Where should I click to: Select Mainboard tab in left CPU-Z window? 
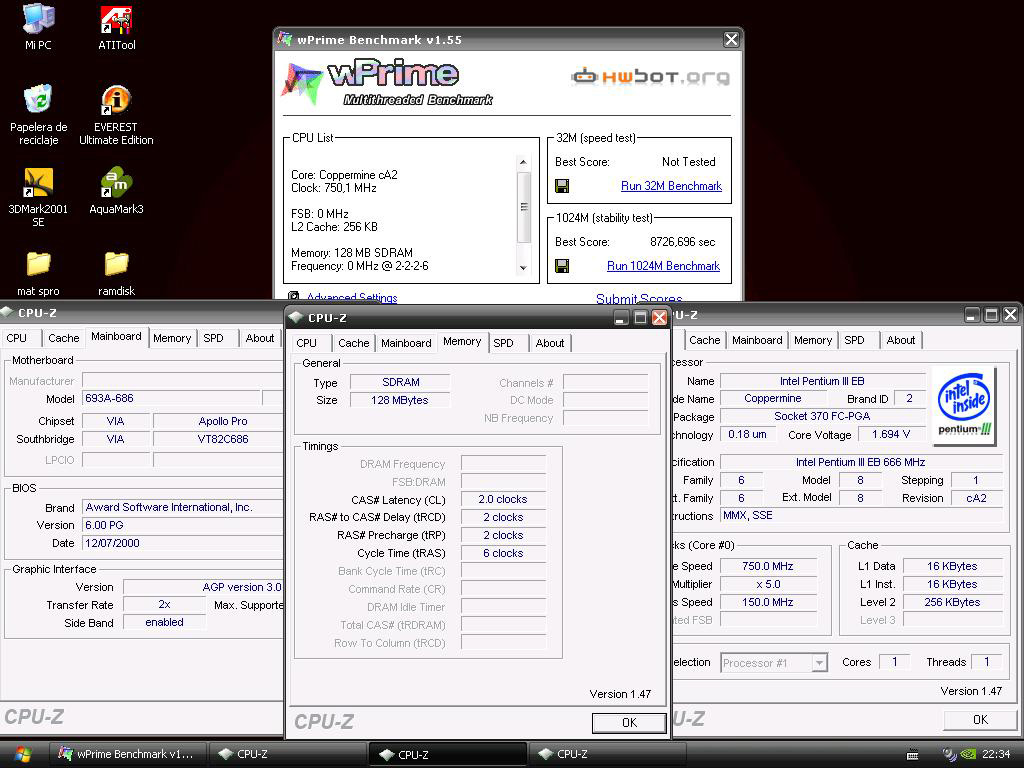(x=116, y=336)
